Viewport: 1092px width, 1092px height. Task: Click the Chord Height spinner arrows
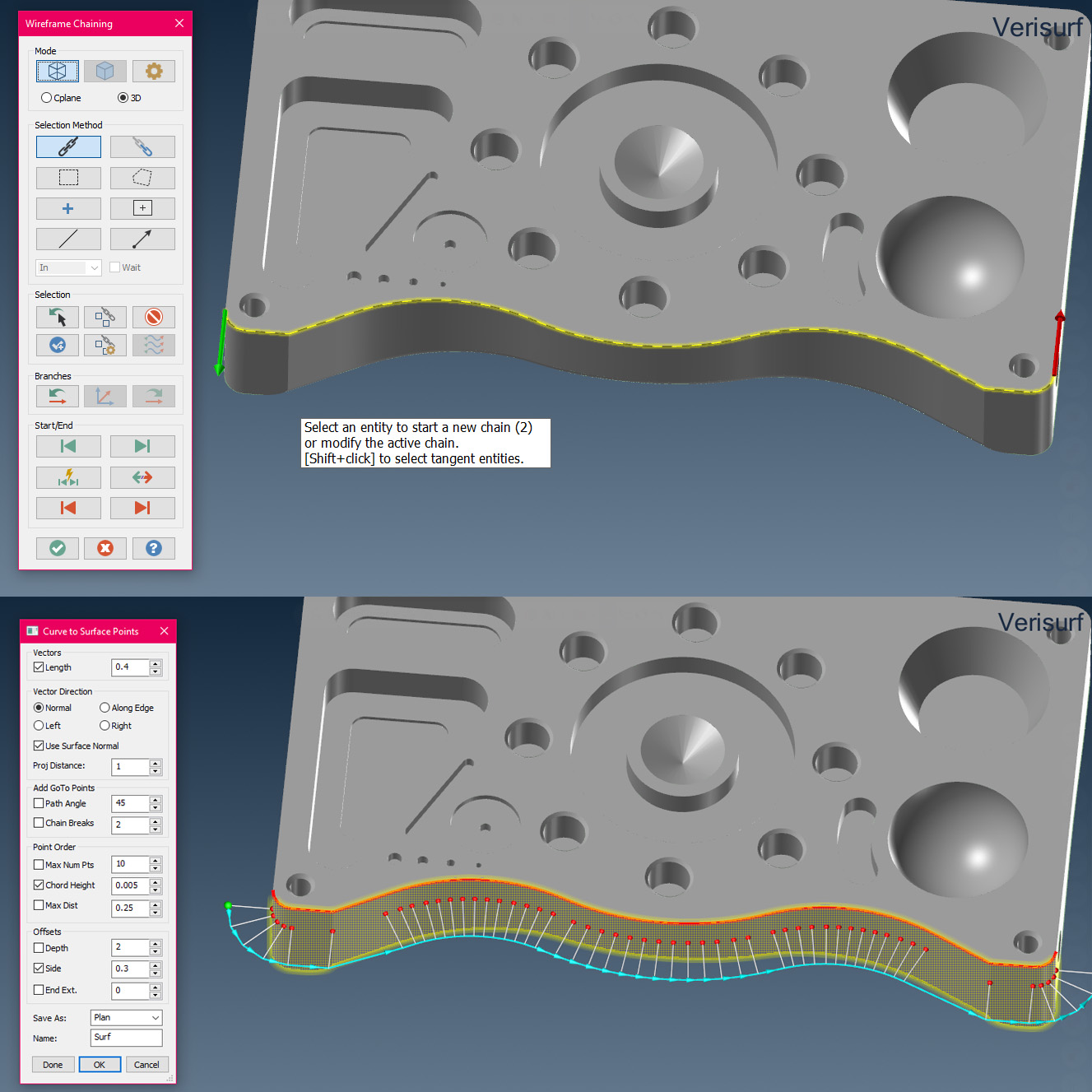(156, 886)
